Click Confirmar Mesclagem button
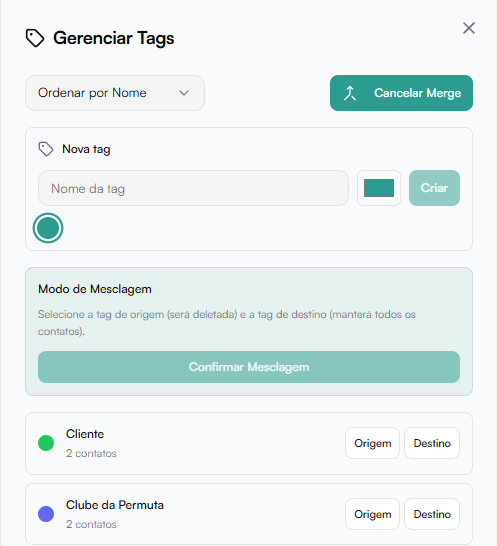This screenshot has width=497, height=546. tap(249, 367)
